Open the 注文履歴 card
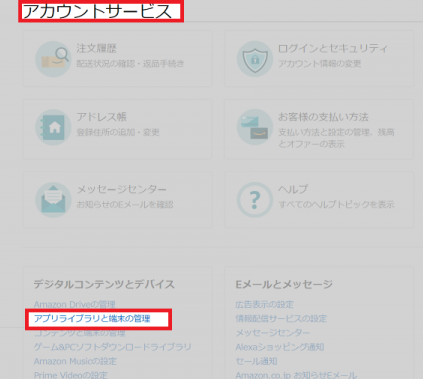This screenshot has width=423, height=379. coord(117,59)
